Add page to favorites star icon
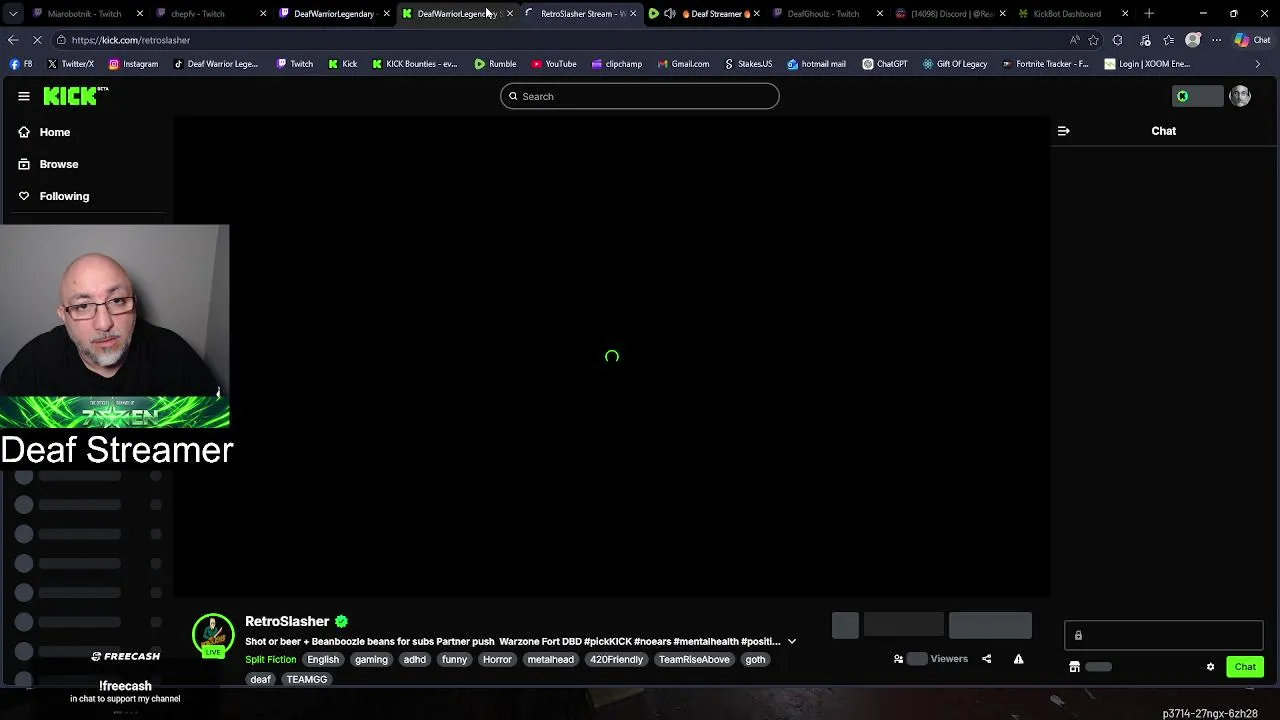 pos(1094,40)
